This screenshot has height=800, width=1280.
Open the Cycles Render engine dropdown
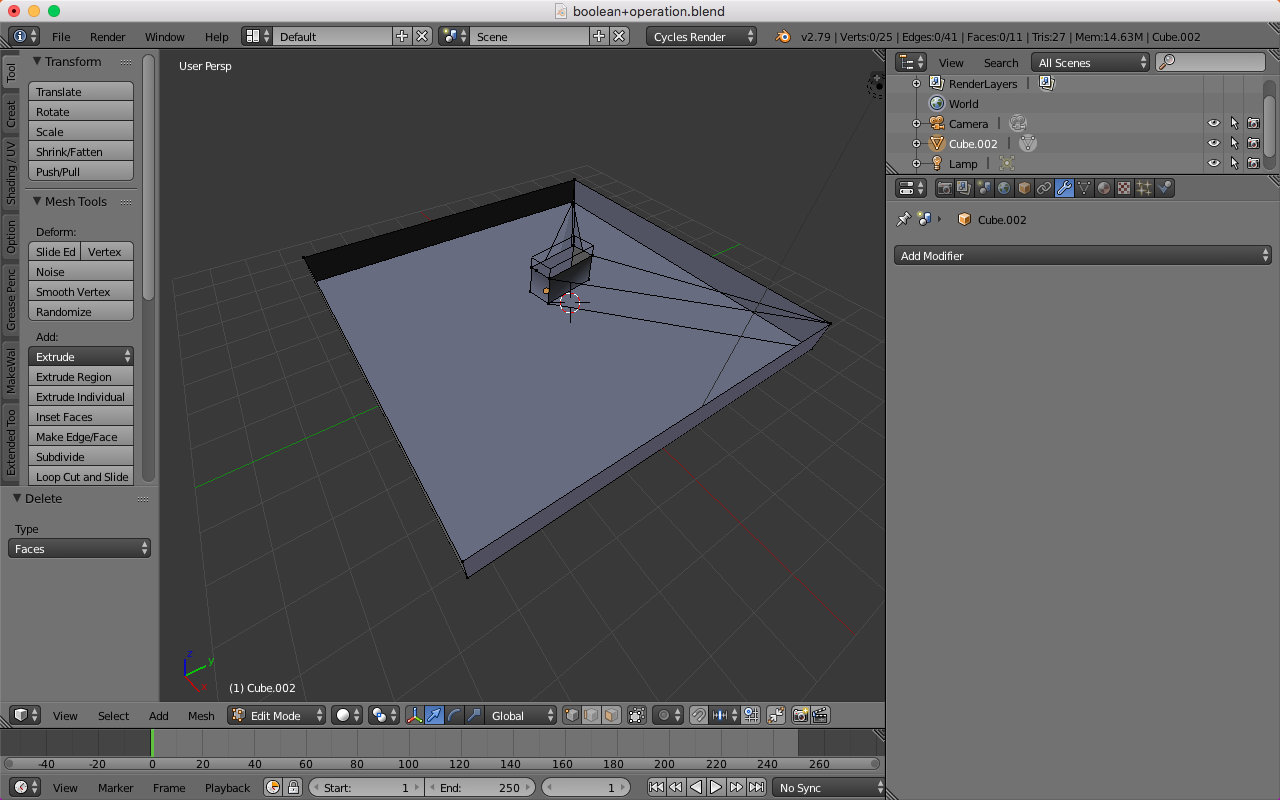[702, 36]
